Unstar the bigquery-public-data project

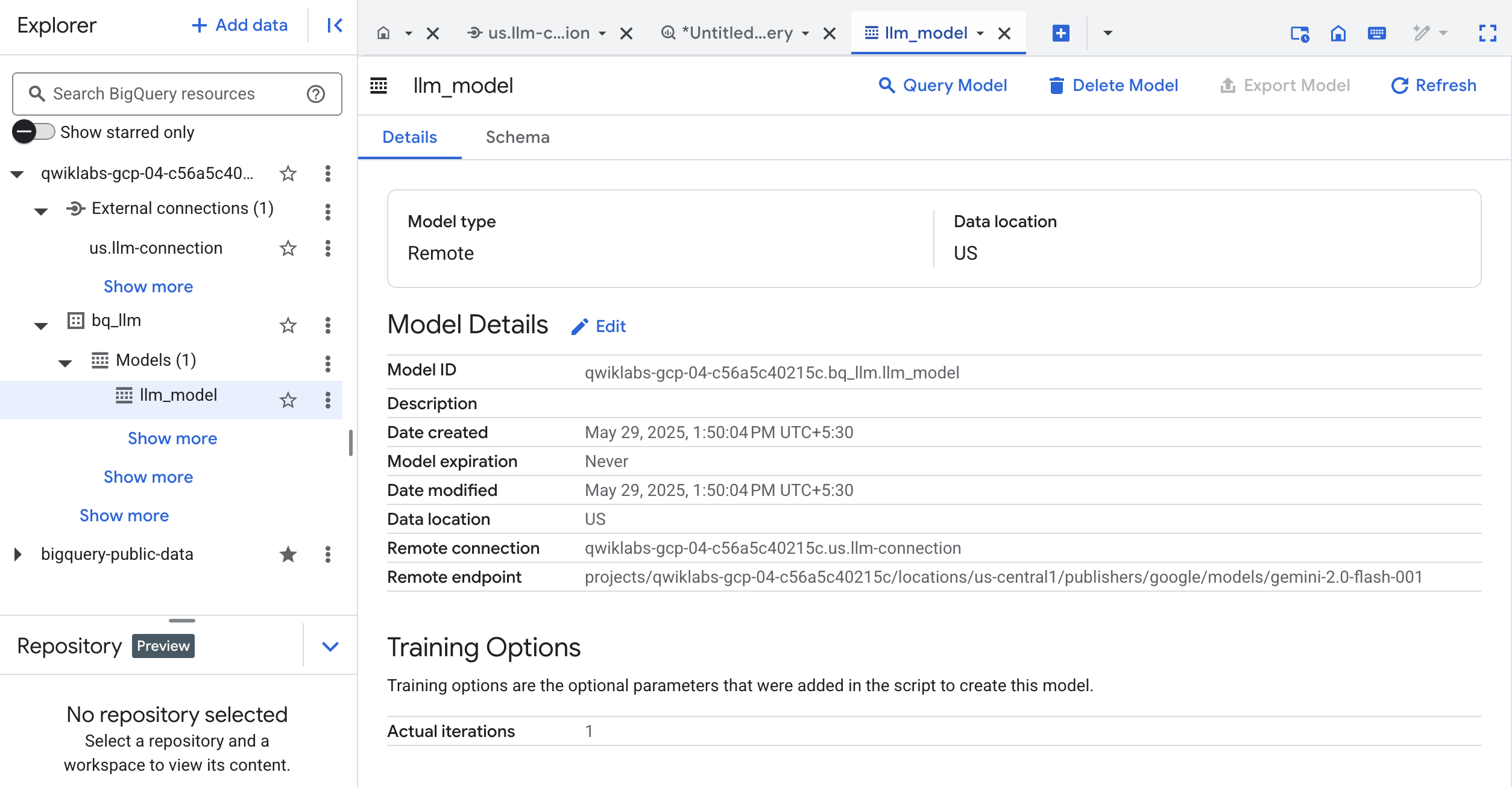coord(288,554)
